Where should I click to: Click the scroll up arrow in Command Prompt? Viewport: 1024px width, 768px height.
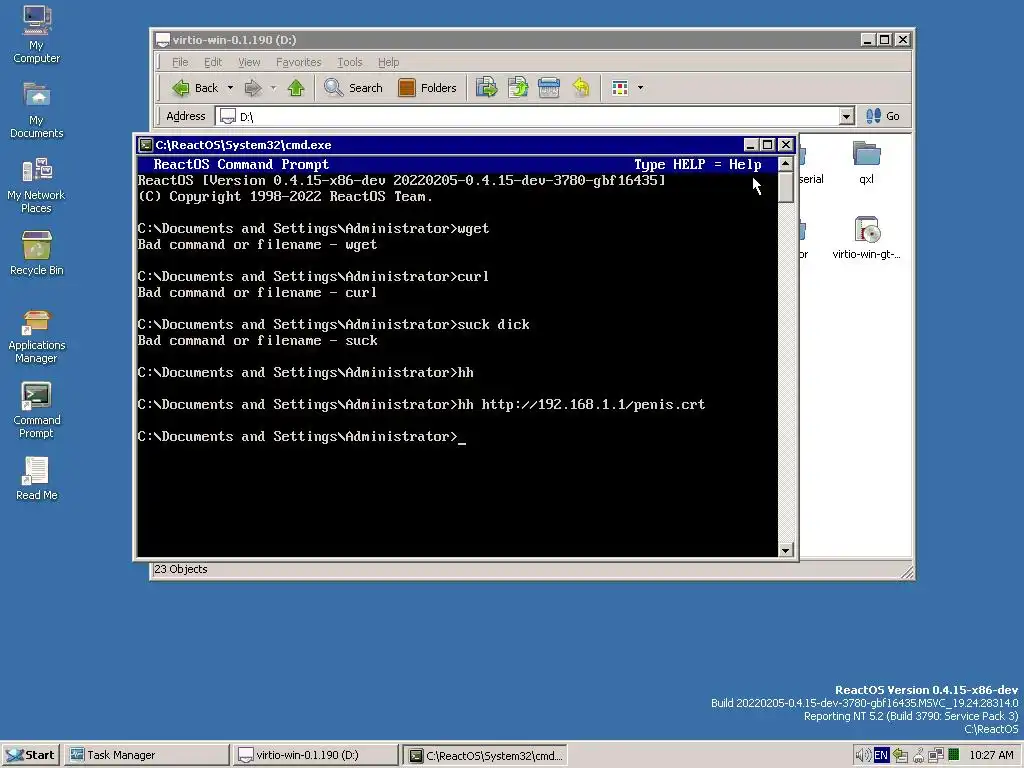(786, 164)
